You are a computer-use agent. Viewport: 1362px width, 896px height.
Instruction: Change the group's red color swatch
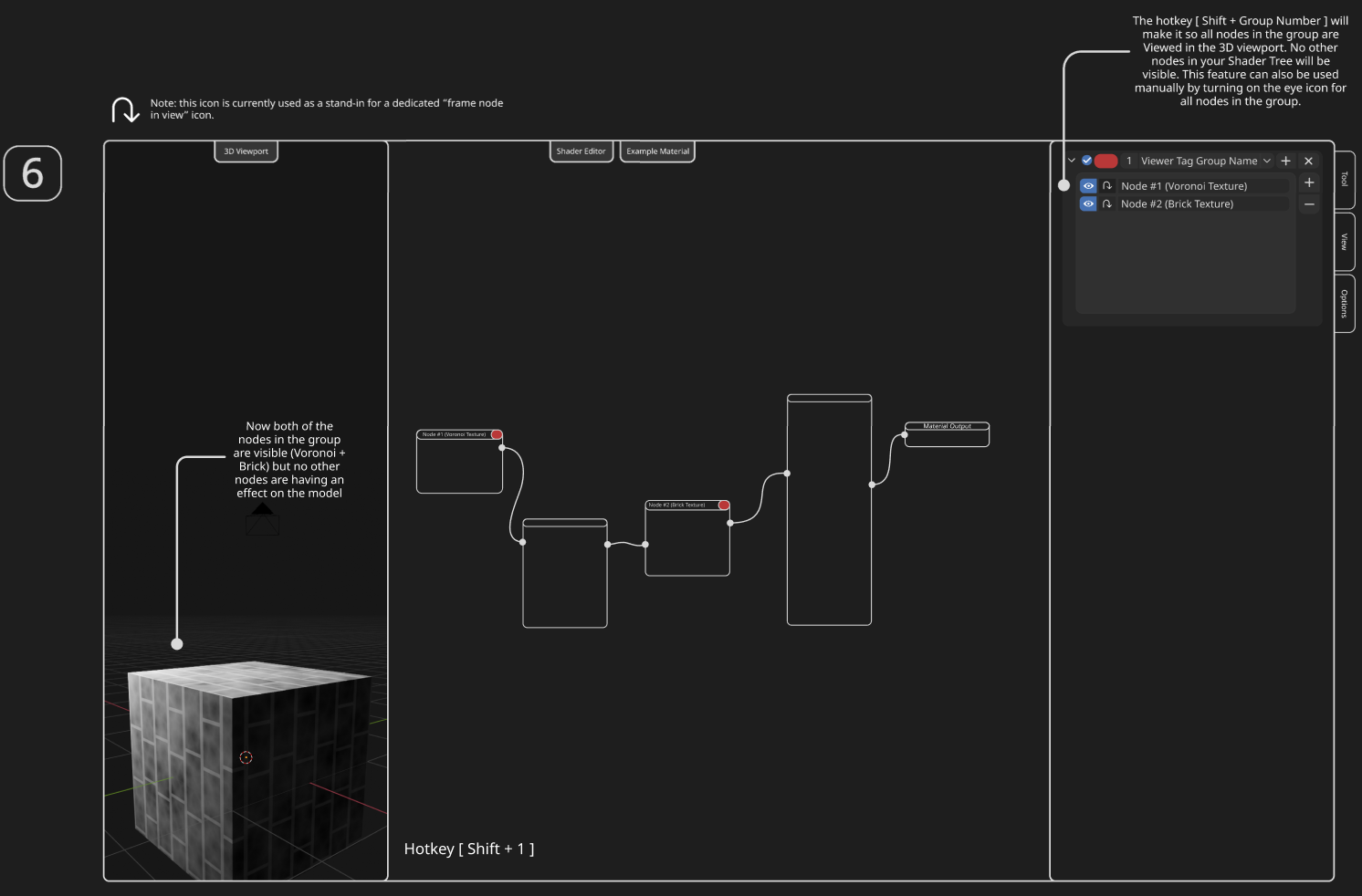coord(1105,161)
